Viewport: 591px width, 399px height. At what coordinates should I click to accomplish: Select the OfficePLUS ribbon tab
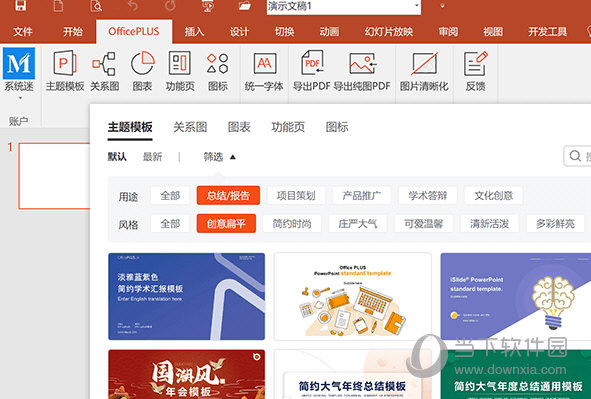[x=134, y=32]
